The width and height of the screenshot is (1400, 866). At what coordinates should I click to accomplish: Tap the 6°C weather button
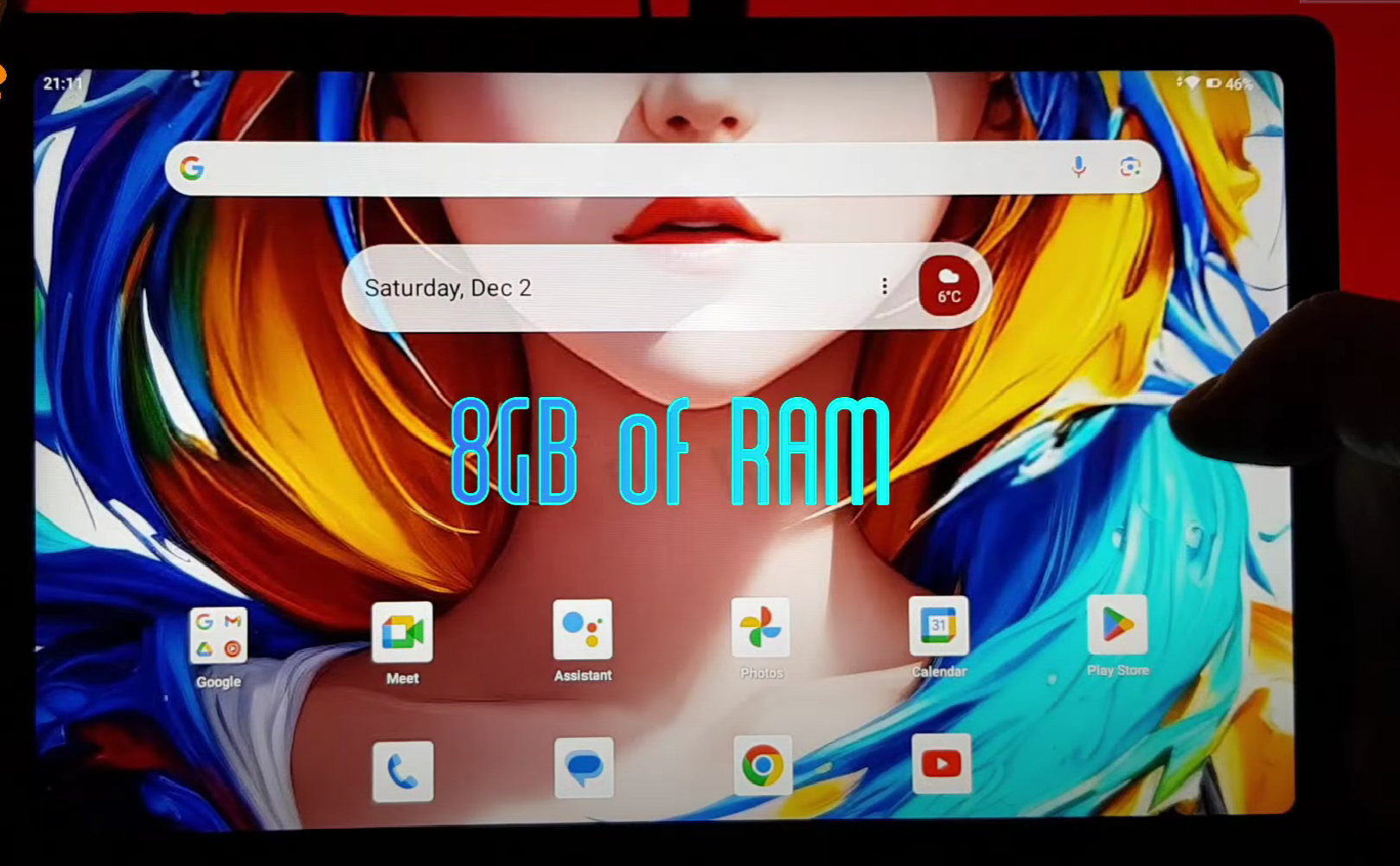tap(949, 285)
